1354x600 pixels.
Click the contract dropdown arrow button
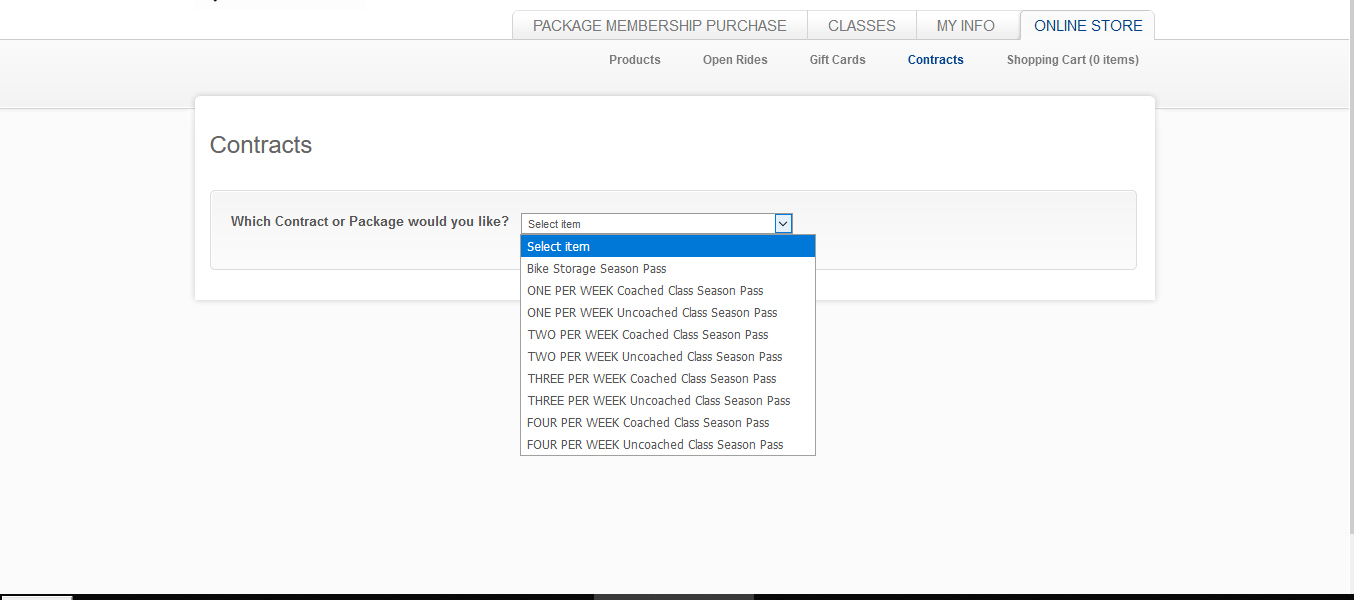point(783,224)
